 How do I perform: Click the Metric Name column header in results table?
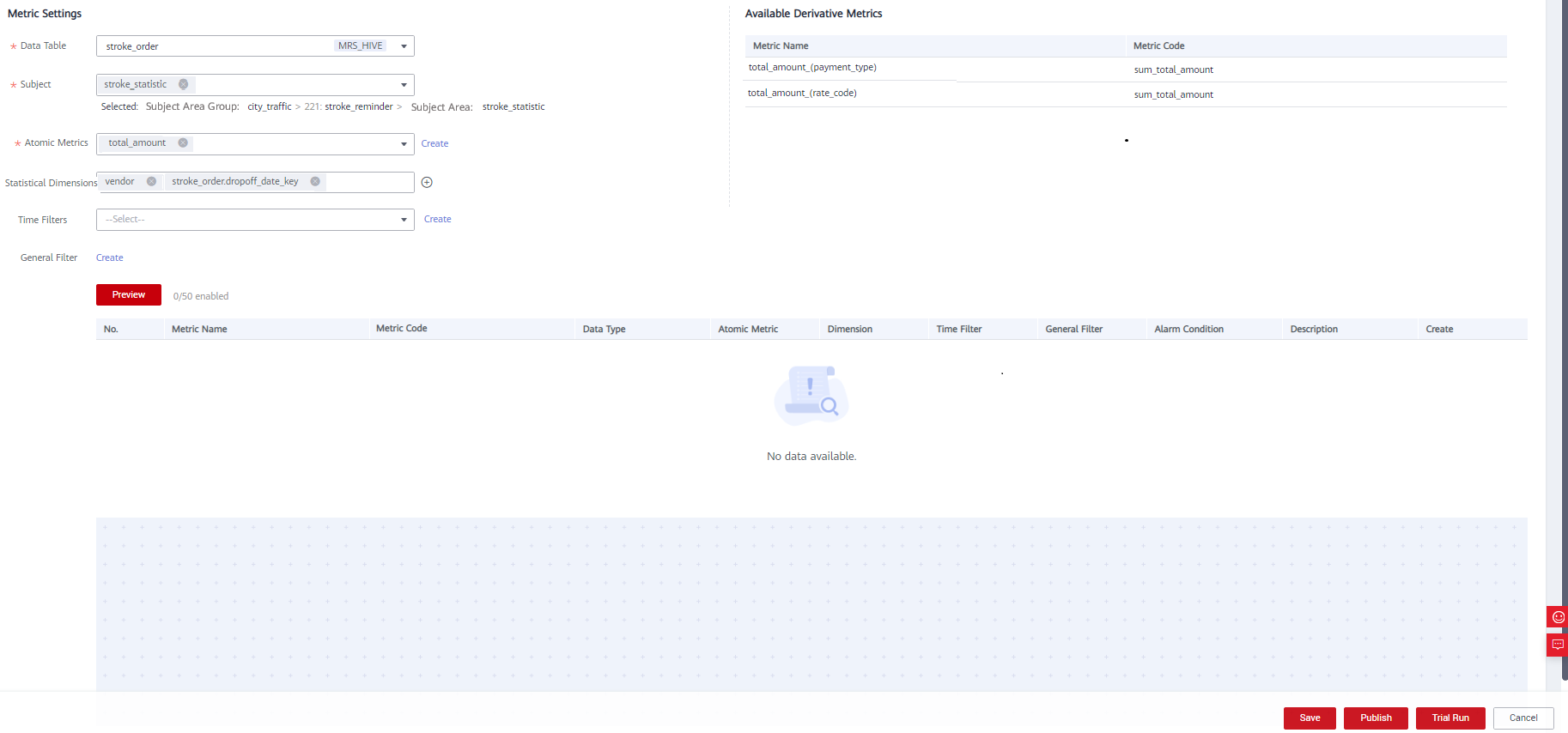pyautogui.click(x=199, y=329)
